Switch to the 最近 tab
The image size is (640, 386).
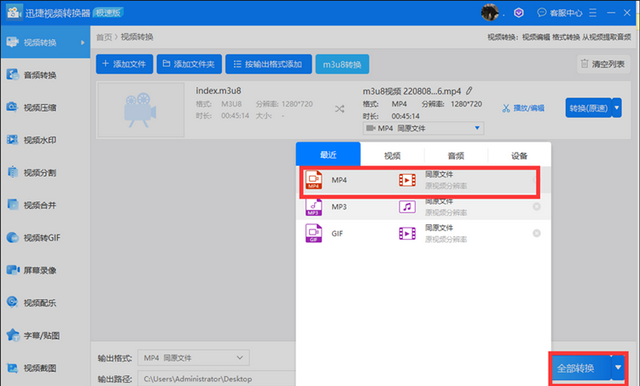tap(328, 155)
